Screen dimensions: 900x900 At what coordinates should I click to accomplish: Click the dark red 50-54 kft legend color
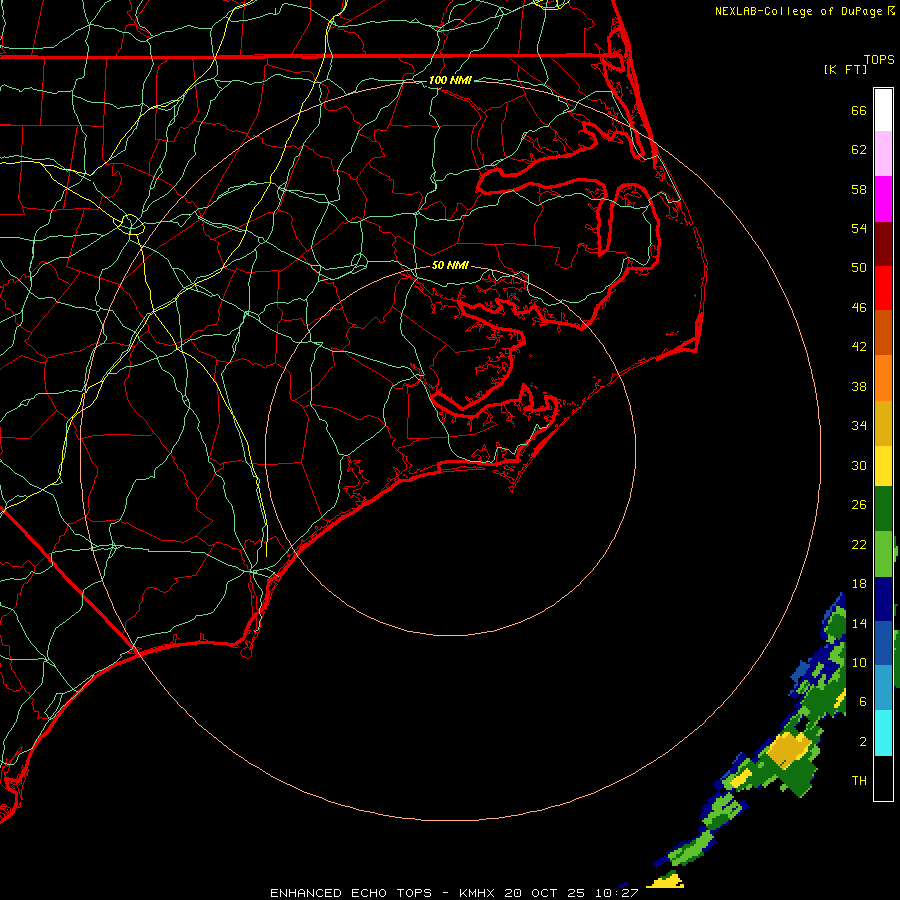[883, 243]
